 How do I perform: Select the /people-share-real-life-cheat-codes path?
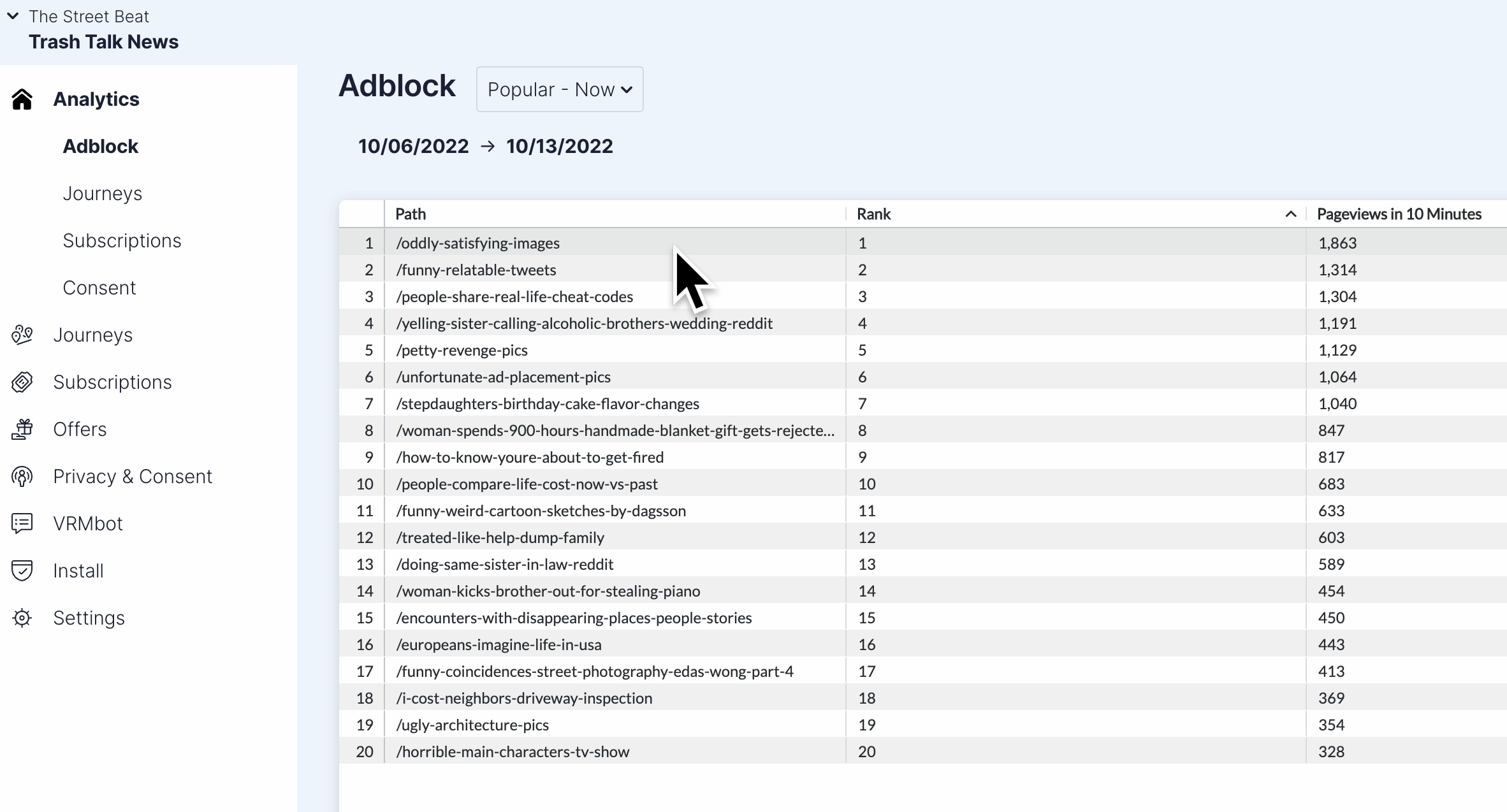coord(514,297)
